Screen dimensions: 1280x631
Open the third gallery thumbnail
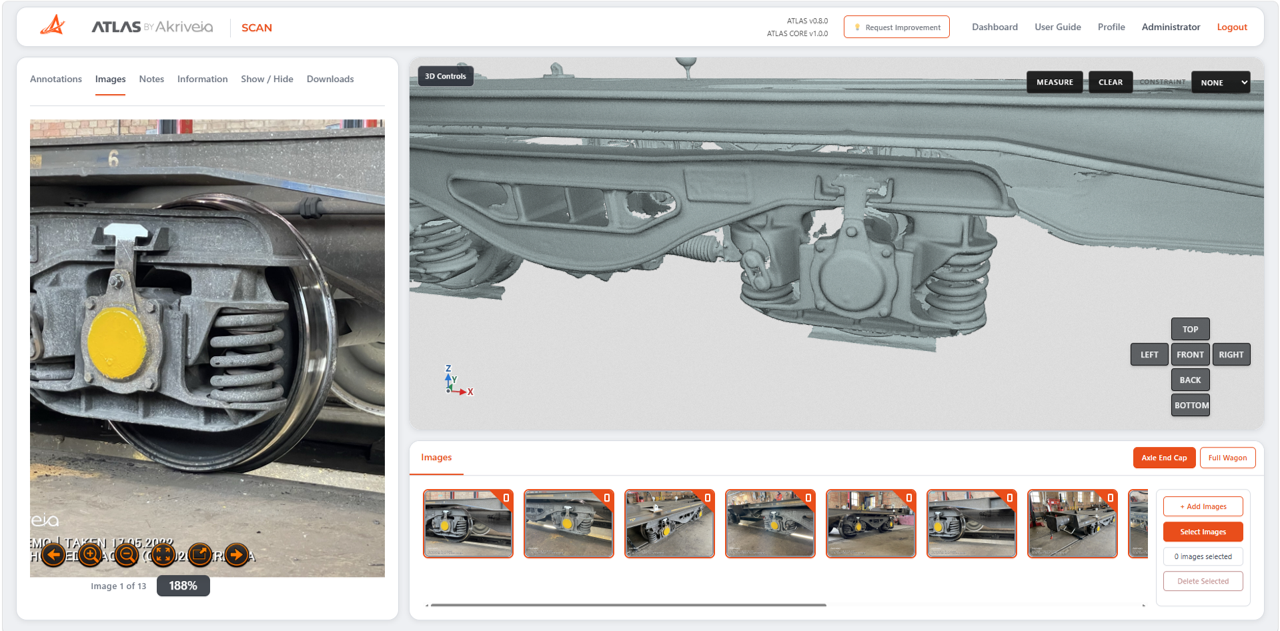click(x=670, y=523)
